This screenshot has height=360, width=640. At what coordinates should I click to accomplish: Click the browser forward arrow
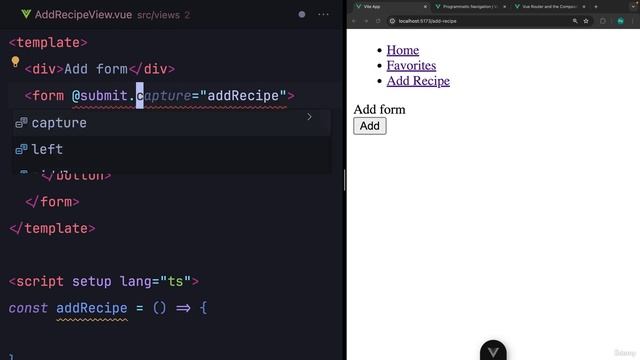coord(366,21)
